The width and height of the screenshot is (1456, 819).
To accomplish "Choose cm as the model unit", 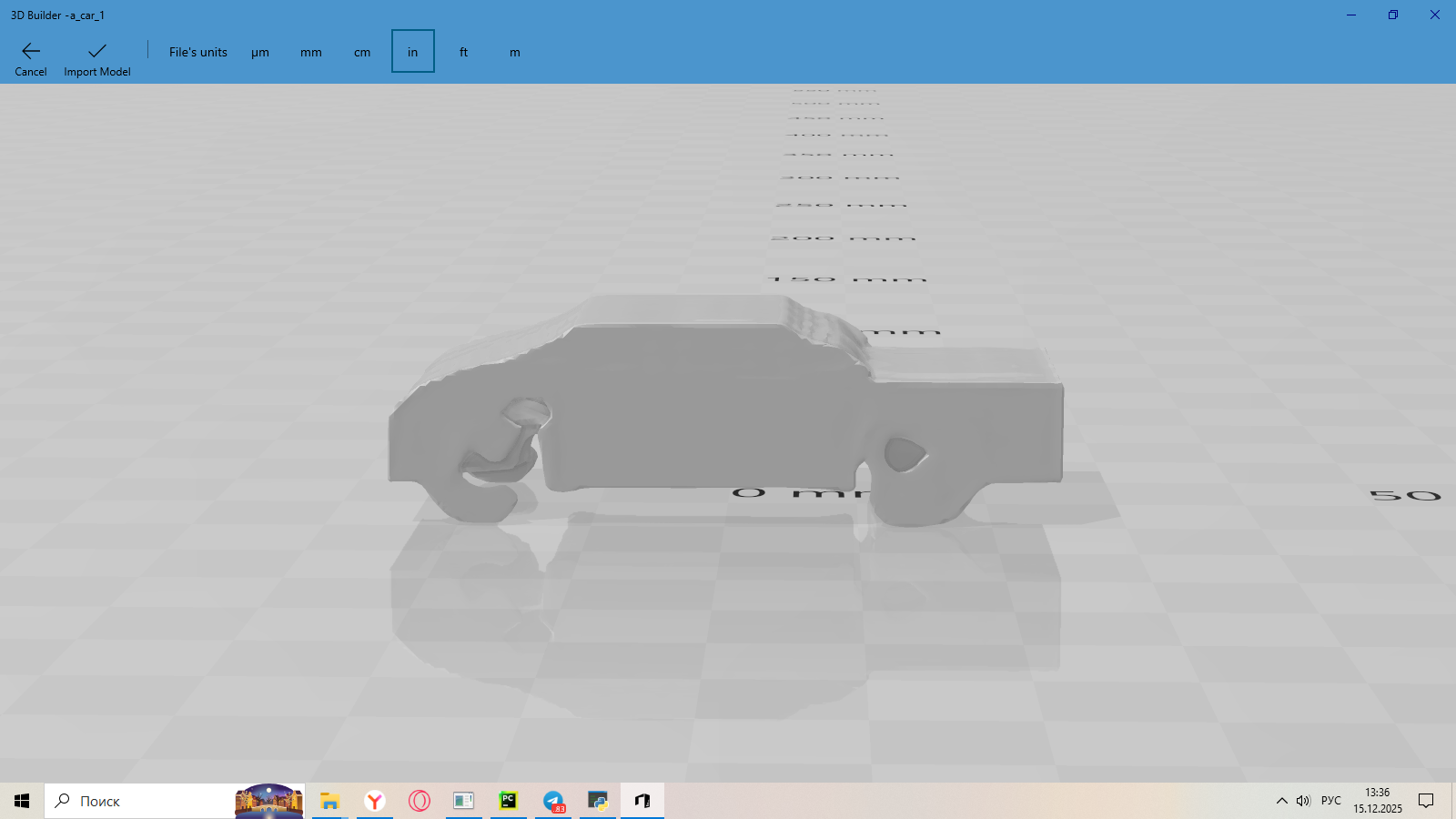I will [x=362, y=52].
